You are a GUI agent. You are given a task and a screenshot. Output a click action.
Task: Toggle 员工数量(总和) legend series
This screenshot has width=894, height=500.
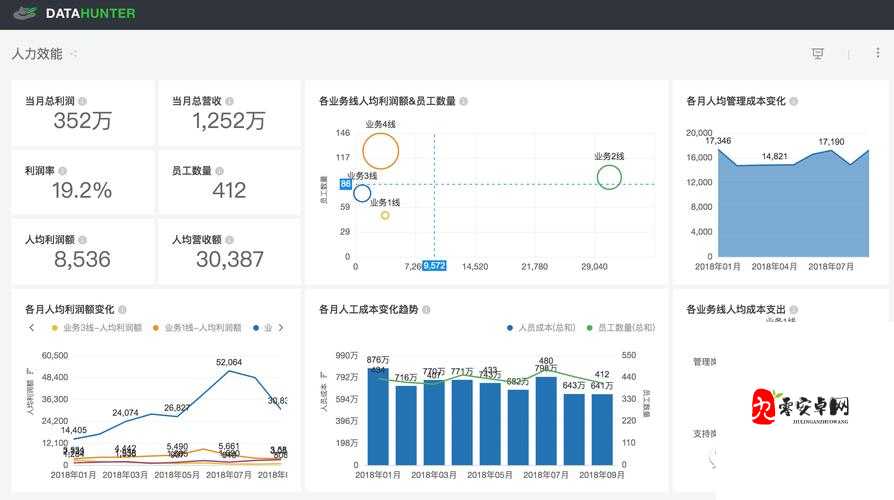[x=622, y=328]
